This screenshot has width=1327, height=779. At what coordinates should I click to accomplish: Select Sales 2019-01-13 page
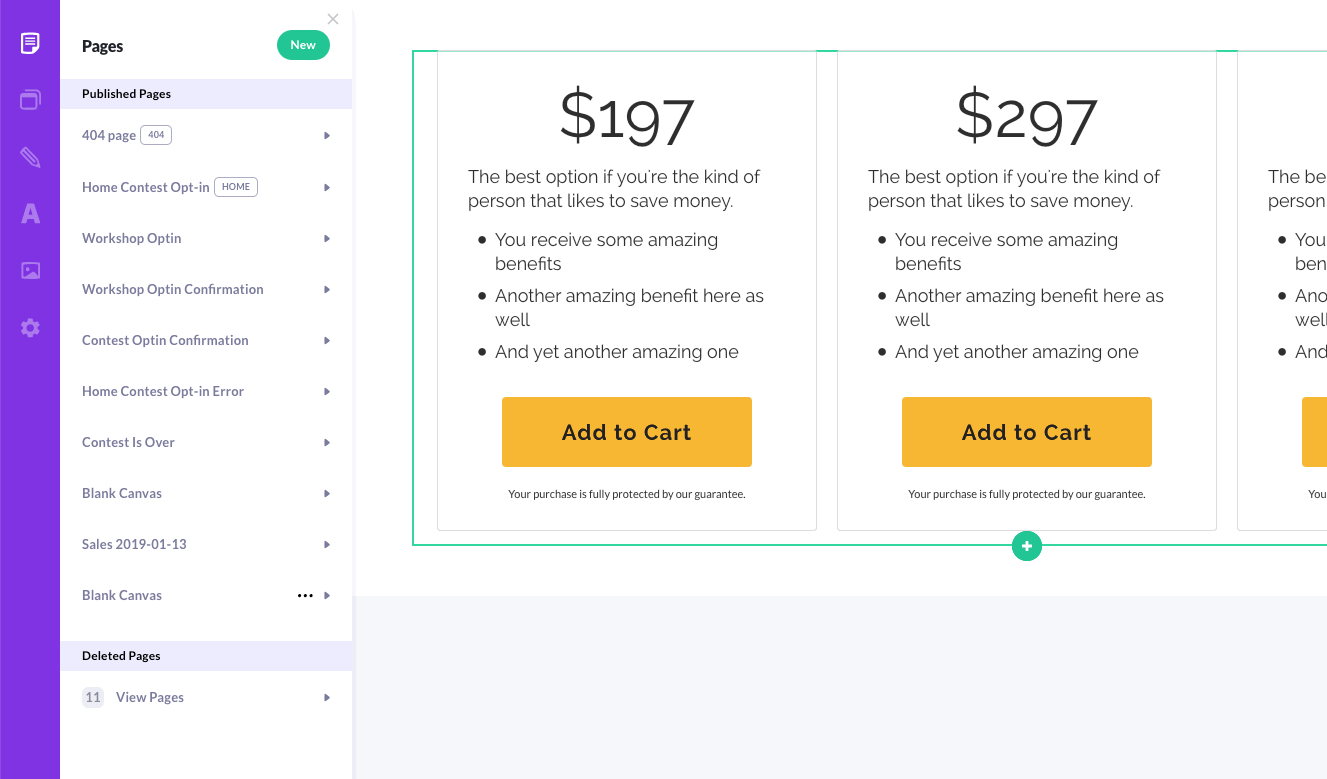(x=134, y=545)
